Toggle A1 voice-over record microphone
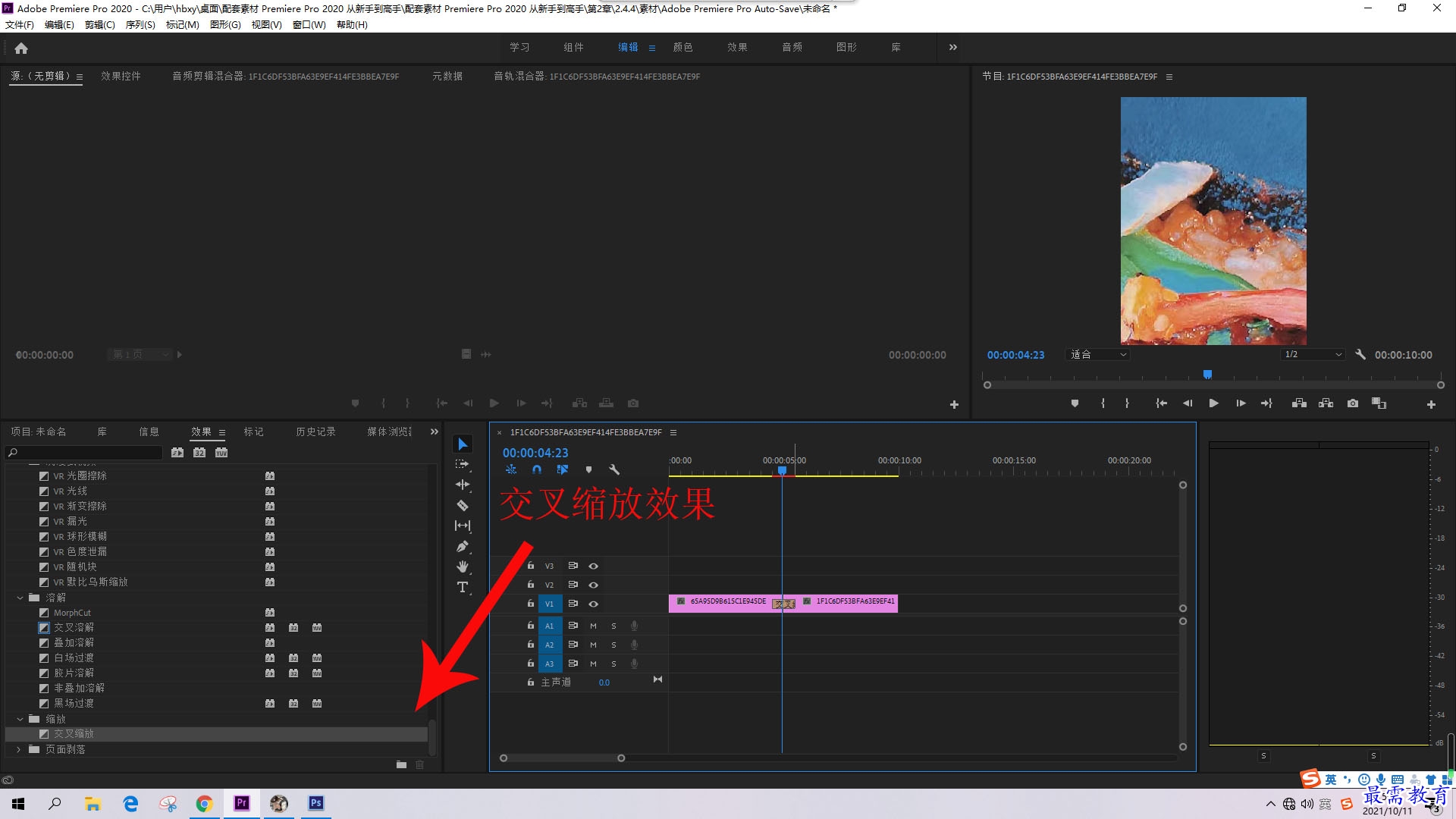 tap(634, 626)
